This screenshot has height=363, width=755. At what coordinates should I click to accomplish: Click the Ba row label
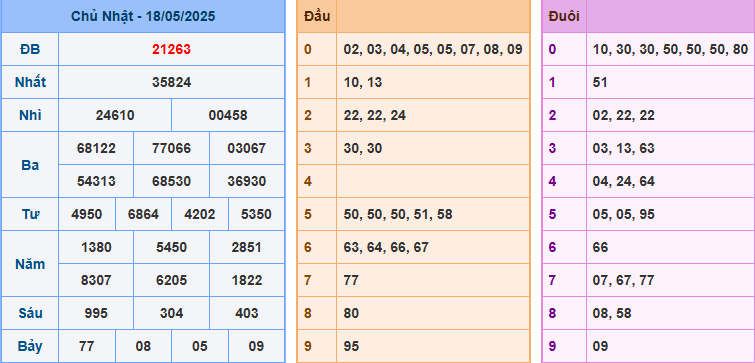pyautogui.click(x=30, y=165)
